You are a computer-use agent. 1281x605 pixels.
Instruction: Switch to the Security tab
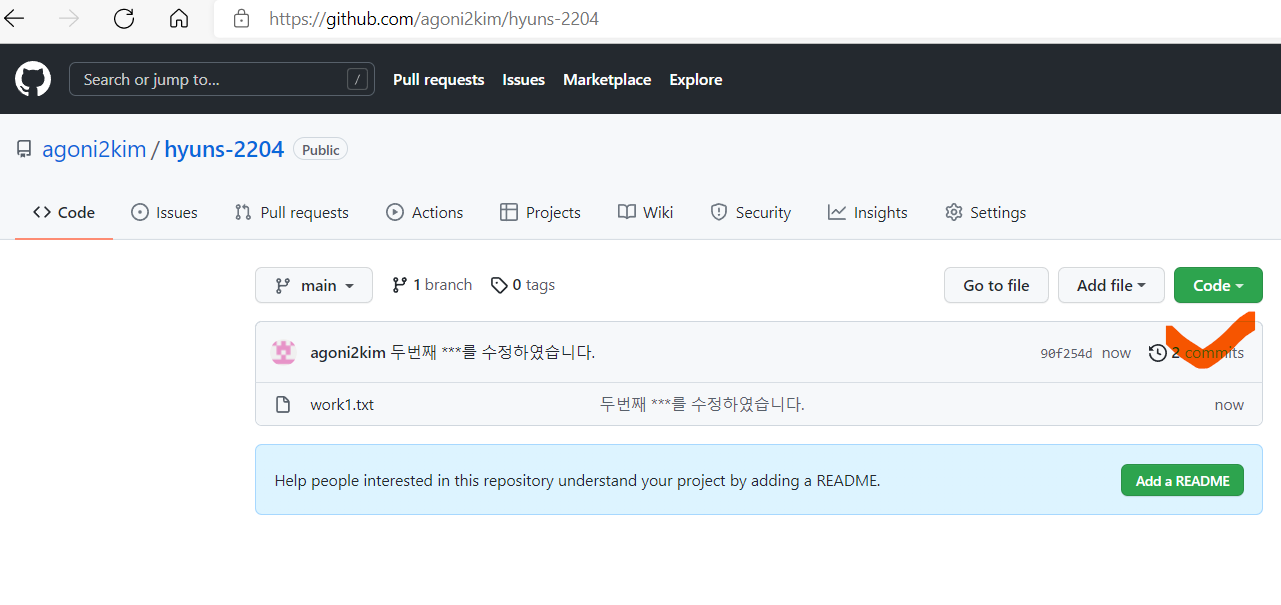pyautogui.click(x=751, y=212)
